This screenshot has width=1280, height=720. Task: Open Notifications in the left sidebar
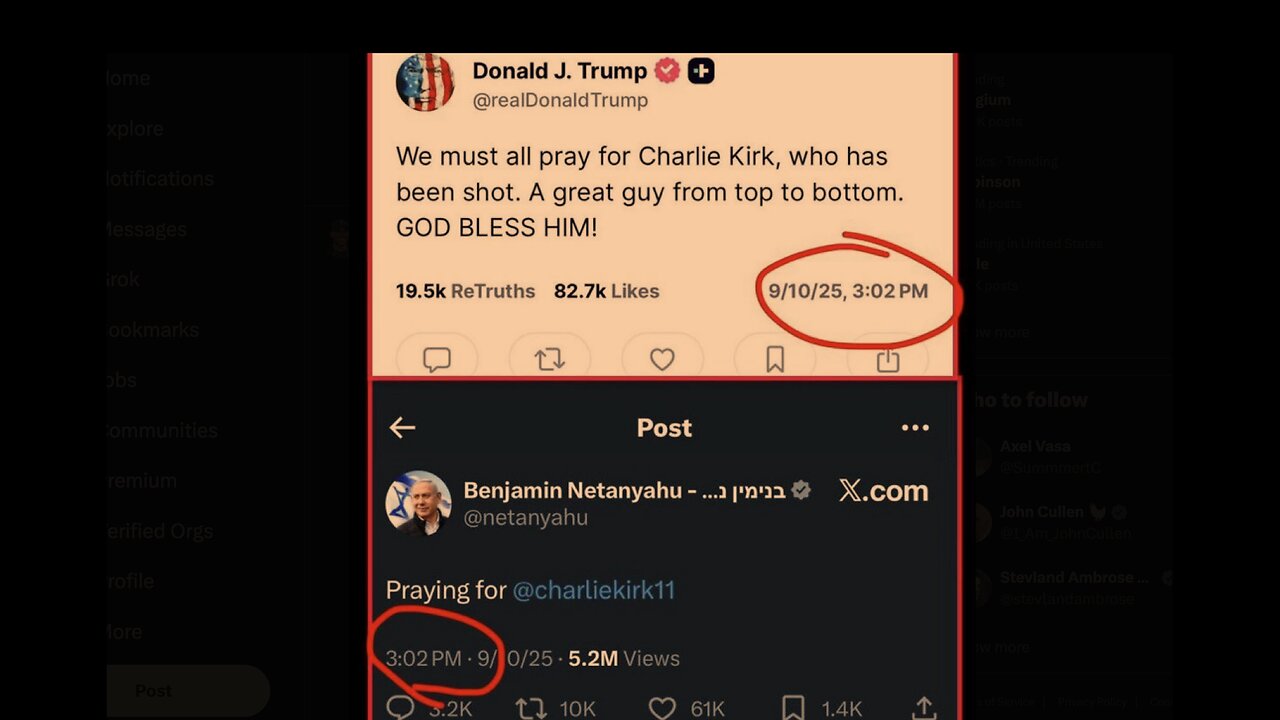[x=160, y=179]
